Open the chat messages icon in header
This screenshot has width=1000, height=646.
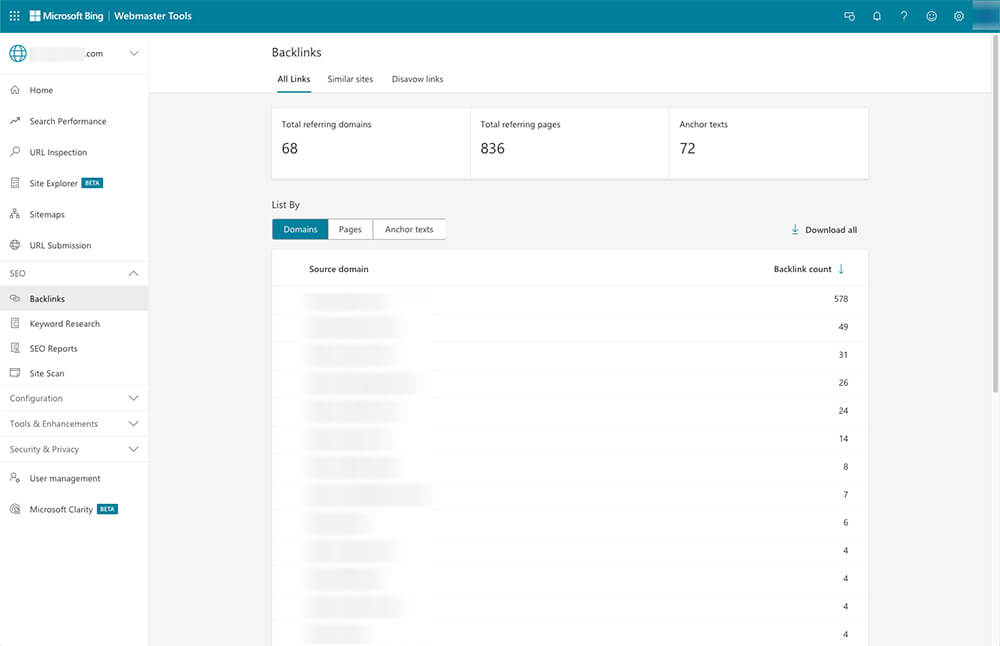pyautogui.click(x=849, y=16)
